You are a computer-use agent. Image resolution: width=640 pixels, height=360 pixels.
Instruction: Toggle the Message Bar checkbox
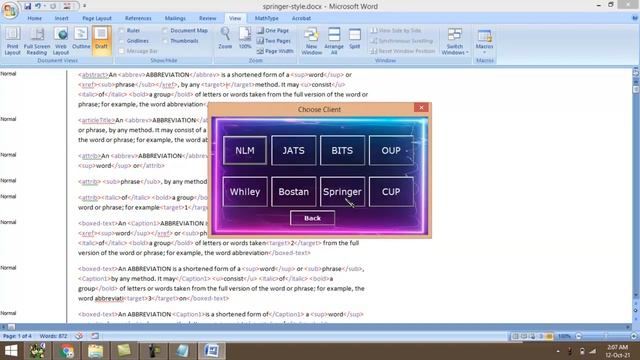(x=122, y=51)
